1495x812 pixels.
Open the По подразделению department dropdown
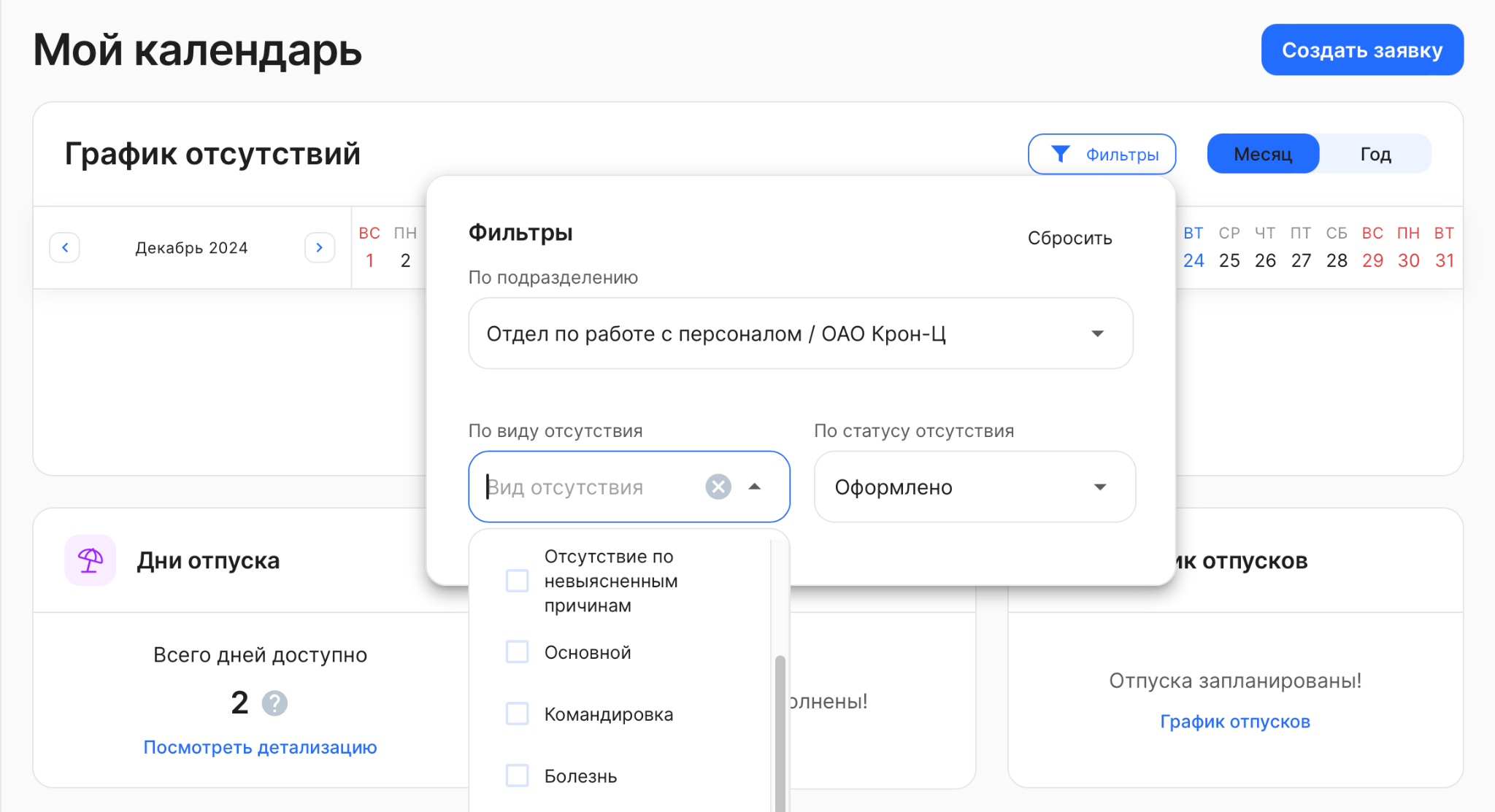(x=800, y=333)
